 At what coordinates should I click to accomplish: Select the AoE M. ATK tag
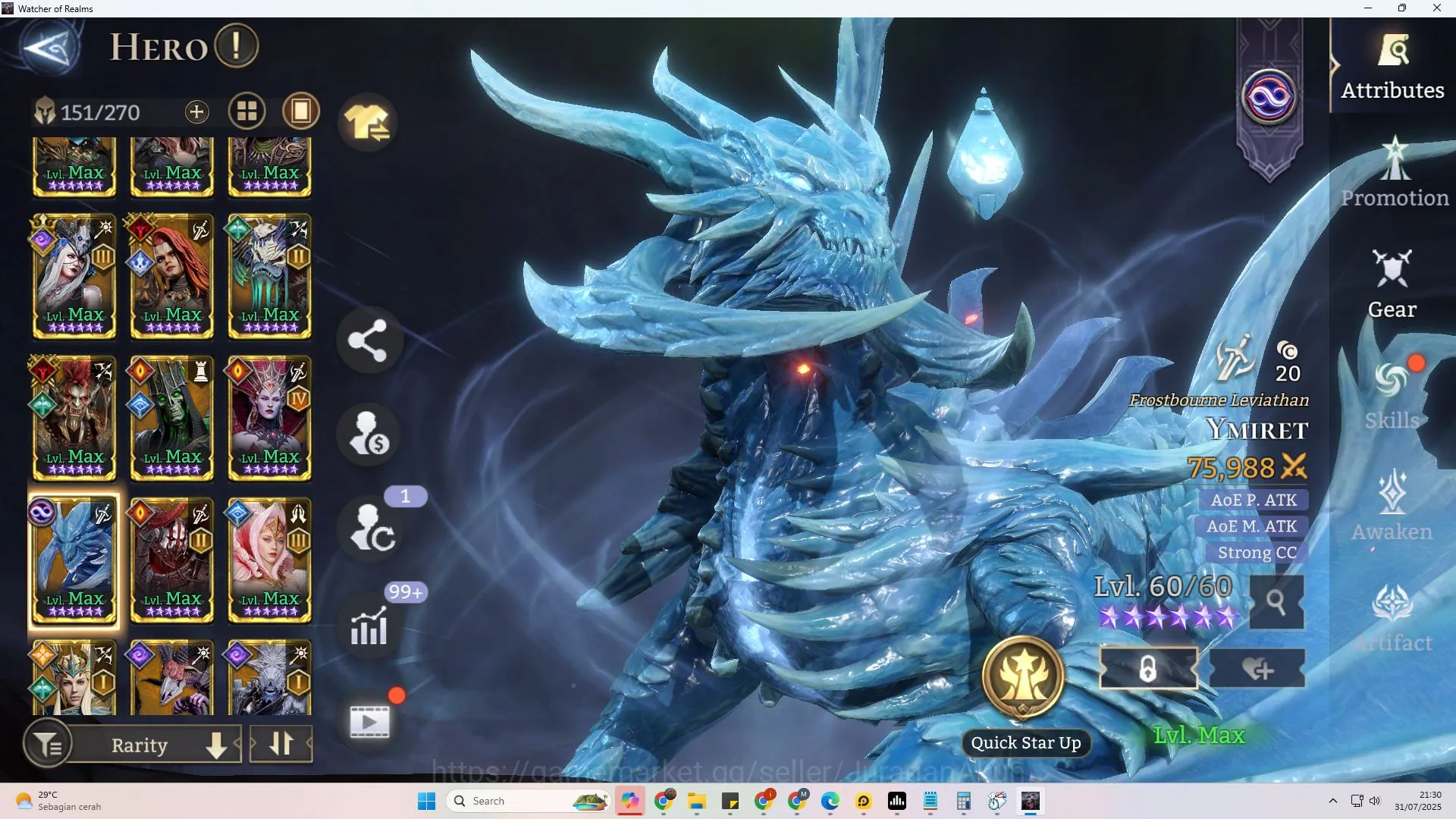(1251, 526)
